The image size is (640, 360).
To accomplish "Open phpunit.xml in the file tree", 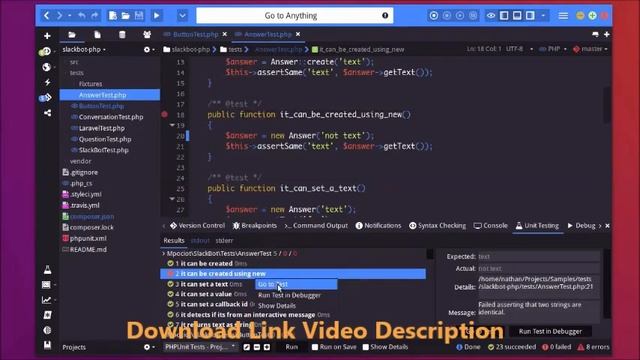I will (x=88, y=238).
